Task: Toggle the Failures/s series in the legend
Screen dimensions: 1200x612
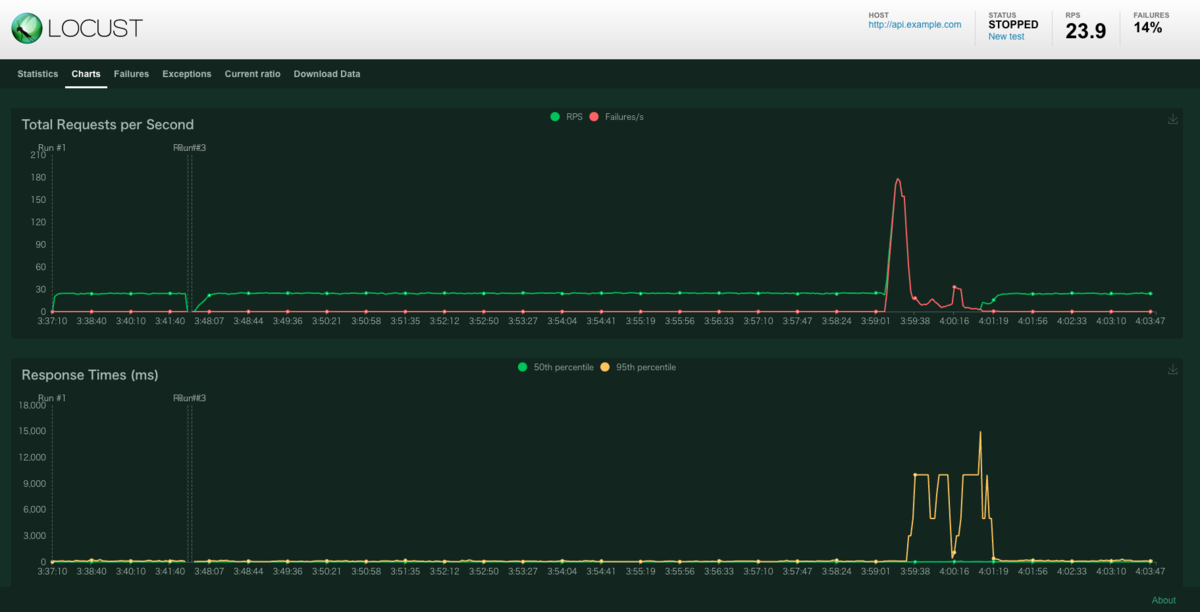Action: click(617, 117)
